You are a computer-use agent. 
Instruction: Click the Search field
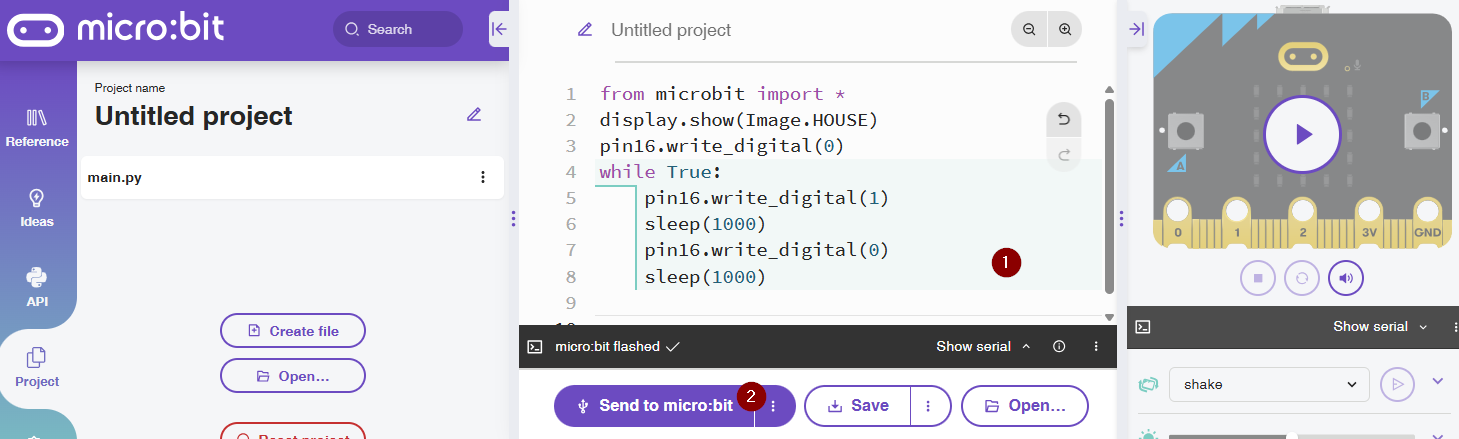pos(398,30)
